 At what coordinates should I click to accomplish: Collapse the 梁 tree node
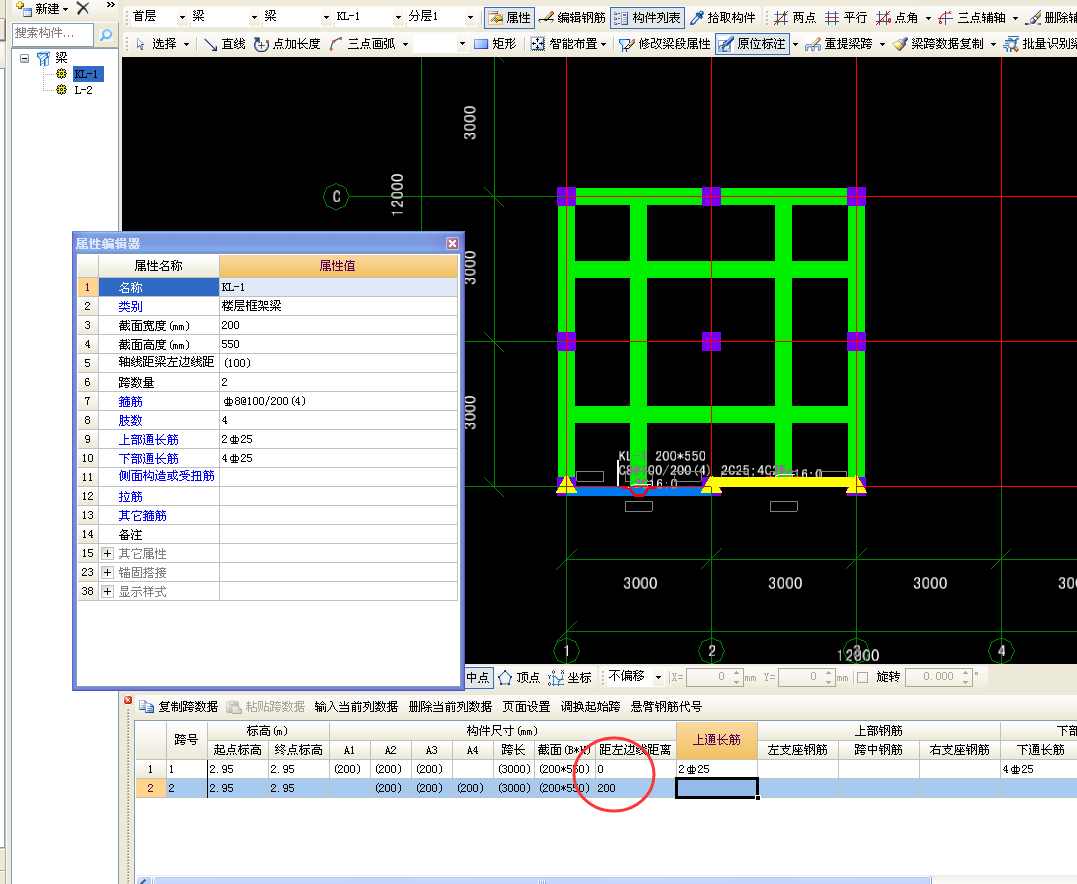click(25, 58)
